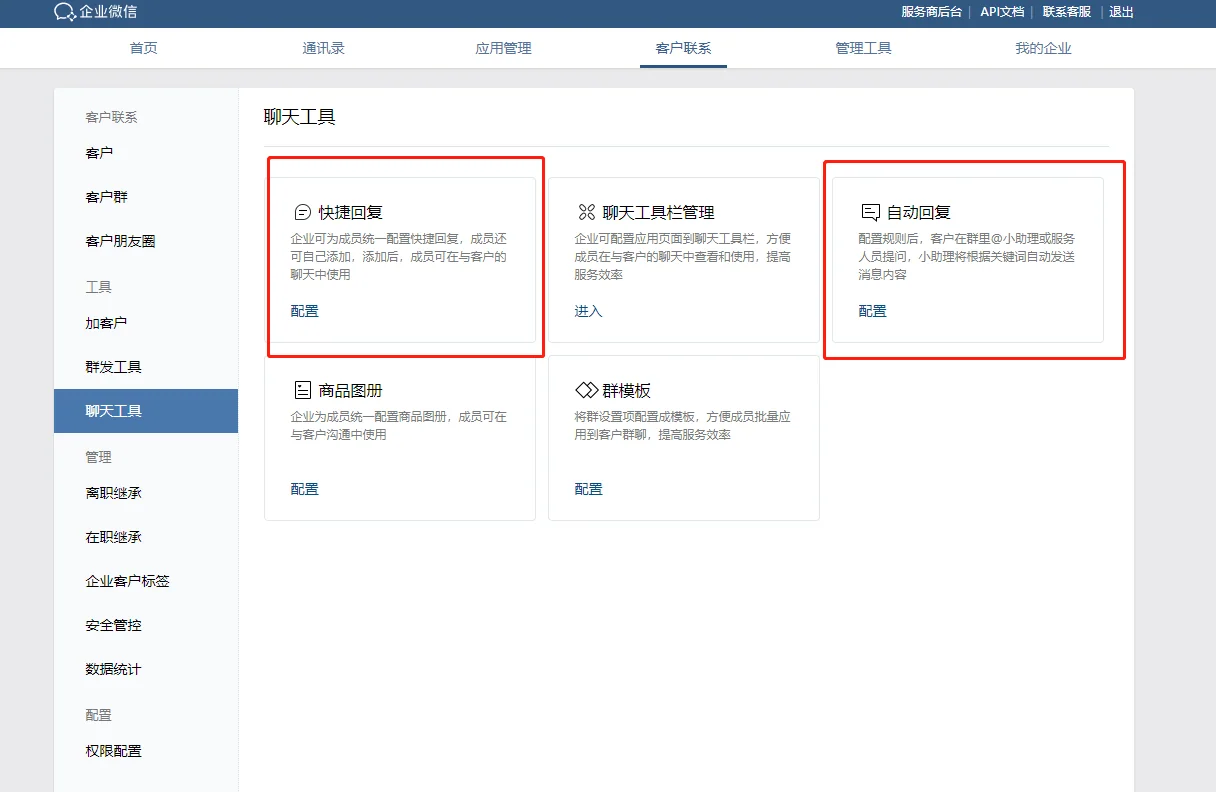Click the 商品图册 description text

point(399,425)
